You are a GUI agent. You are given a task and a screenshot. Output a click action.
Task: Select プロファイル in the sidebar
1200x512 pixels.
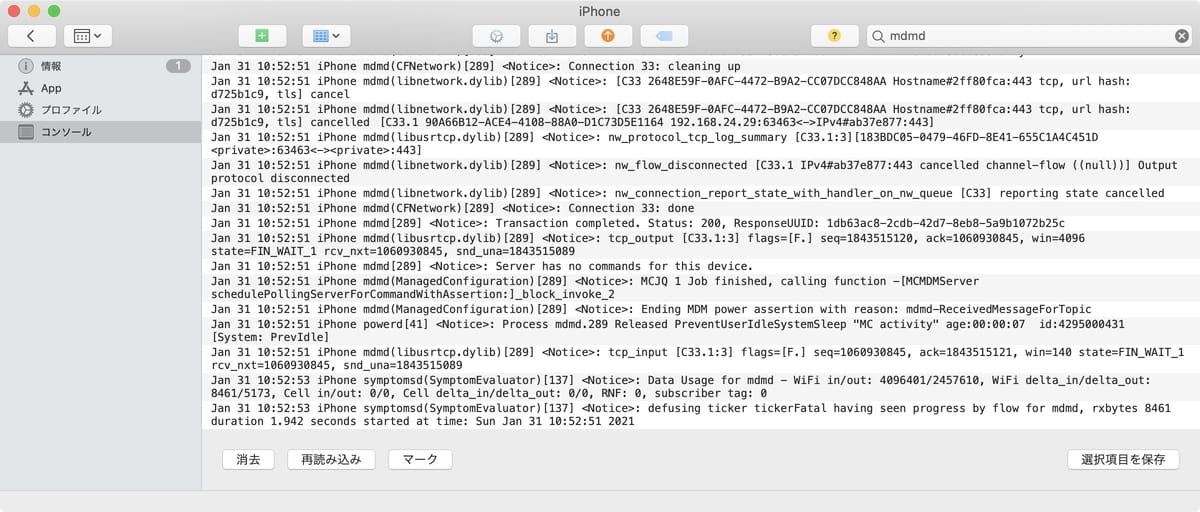(100, 110)
